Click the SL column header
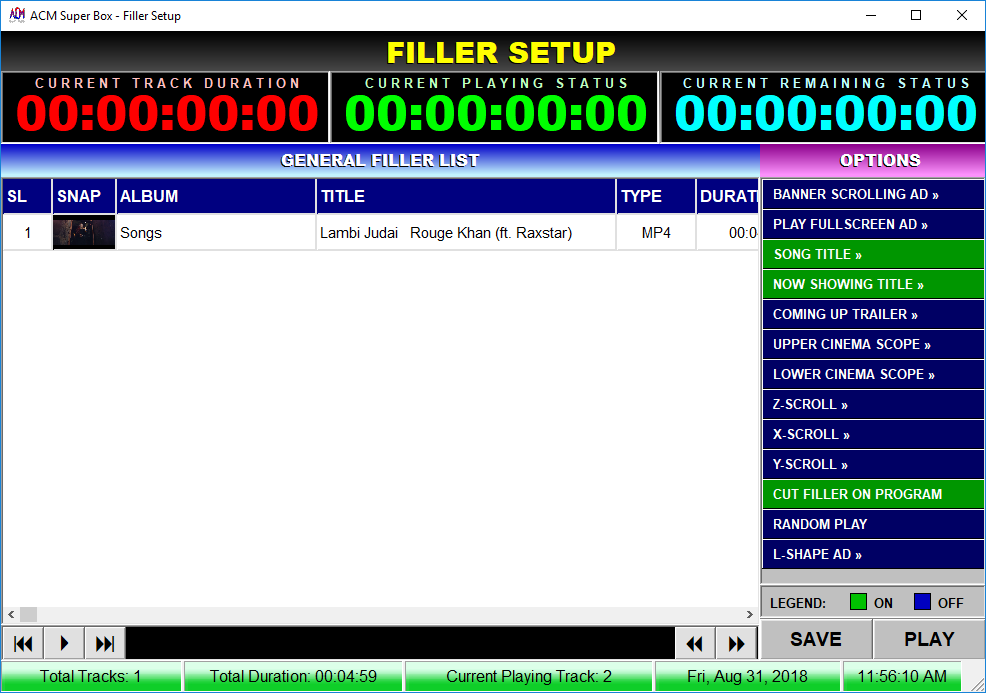 [x=26, y=196]
